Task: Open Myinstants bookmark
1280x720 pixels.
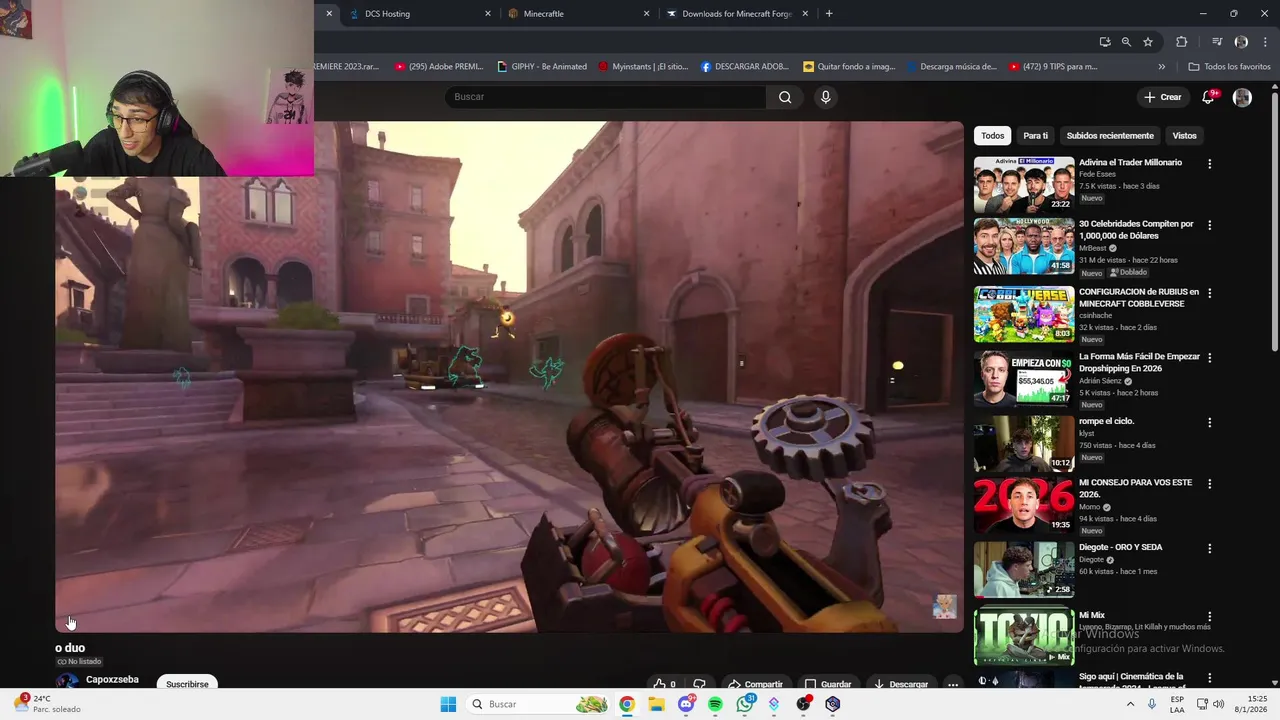Action: click(643, 67)
